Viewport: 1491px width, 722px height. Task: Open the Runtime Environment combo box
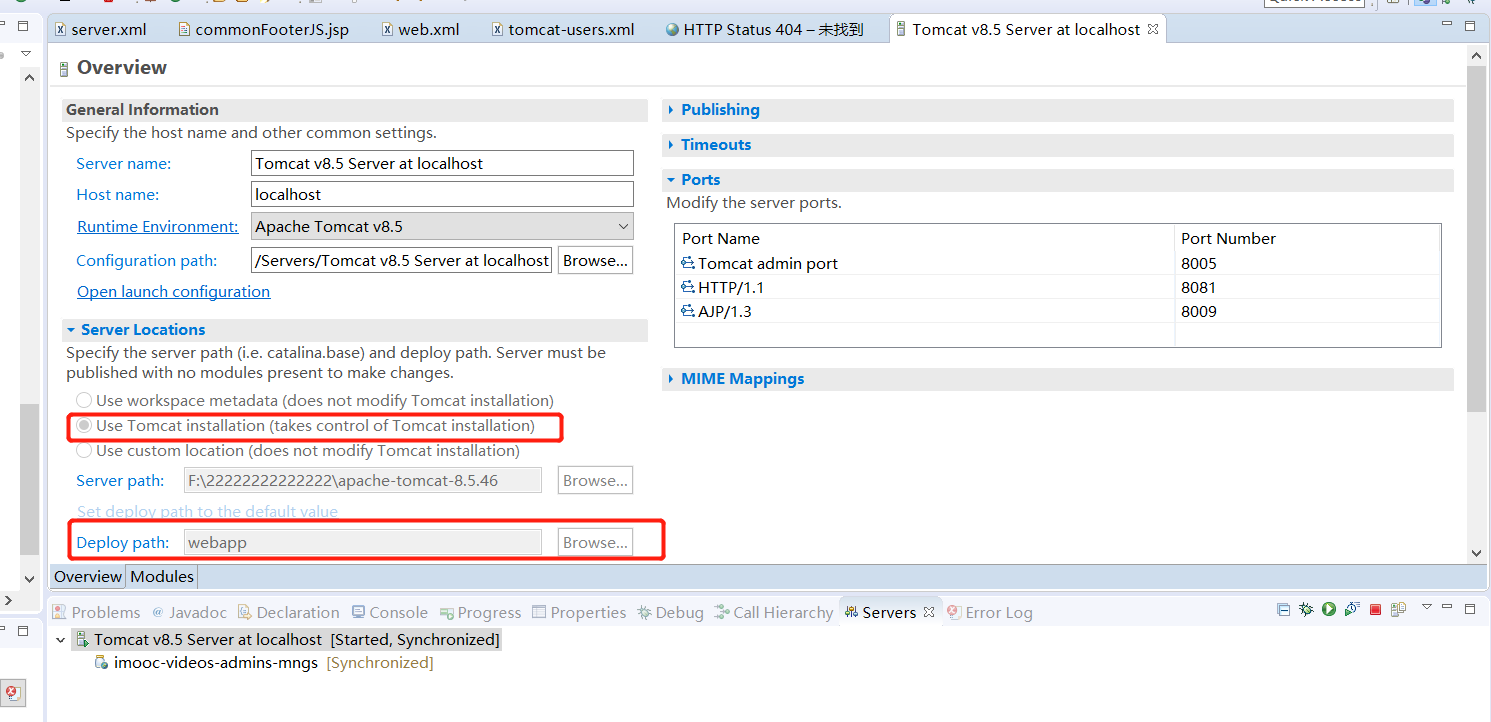pyautogui.click(x=441, y=226)
